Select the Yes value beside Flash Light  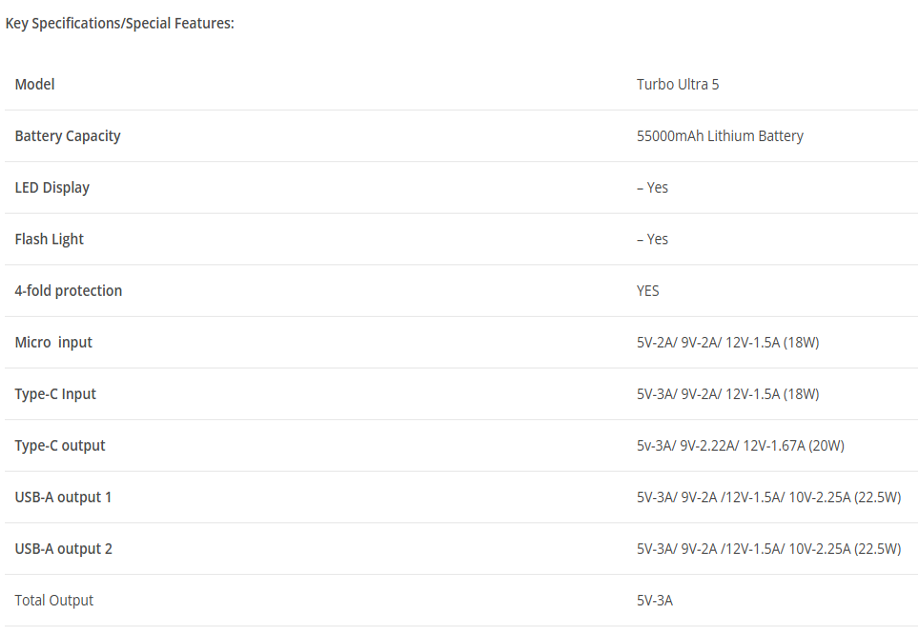(x=653, y=240)
